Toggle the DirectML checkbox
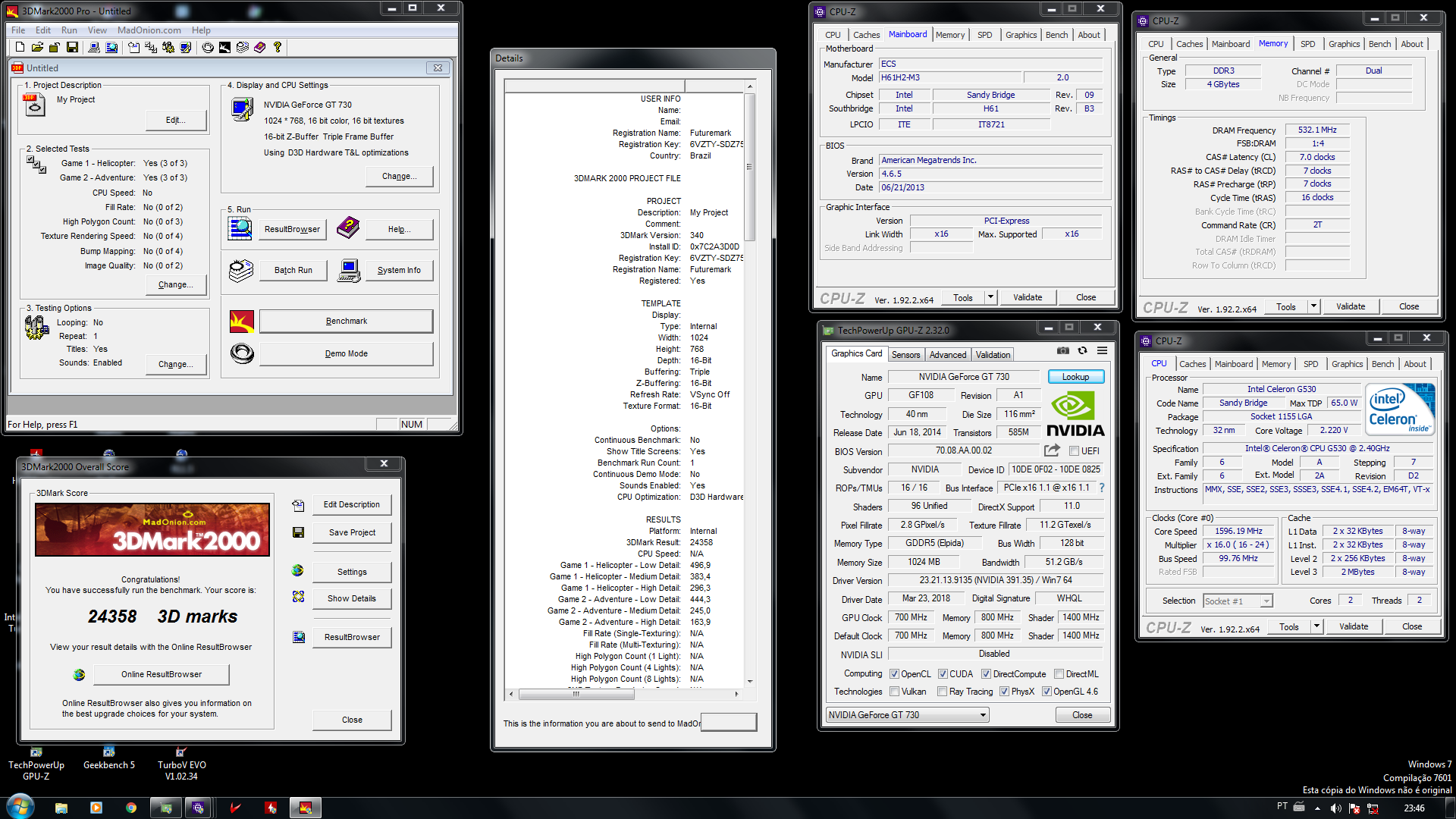Viewport: 1456px width, 819px height. click(x=1059, y=674)
